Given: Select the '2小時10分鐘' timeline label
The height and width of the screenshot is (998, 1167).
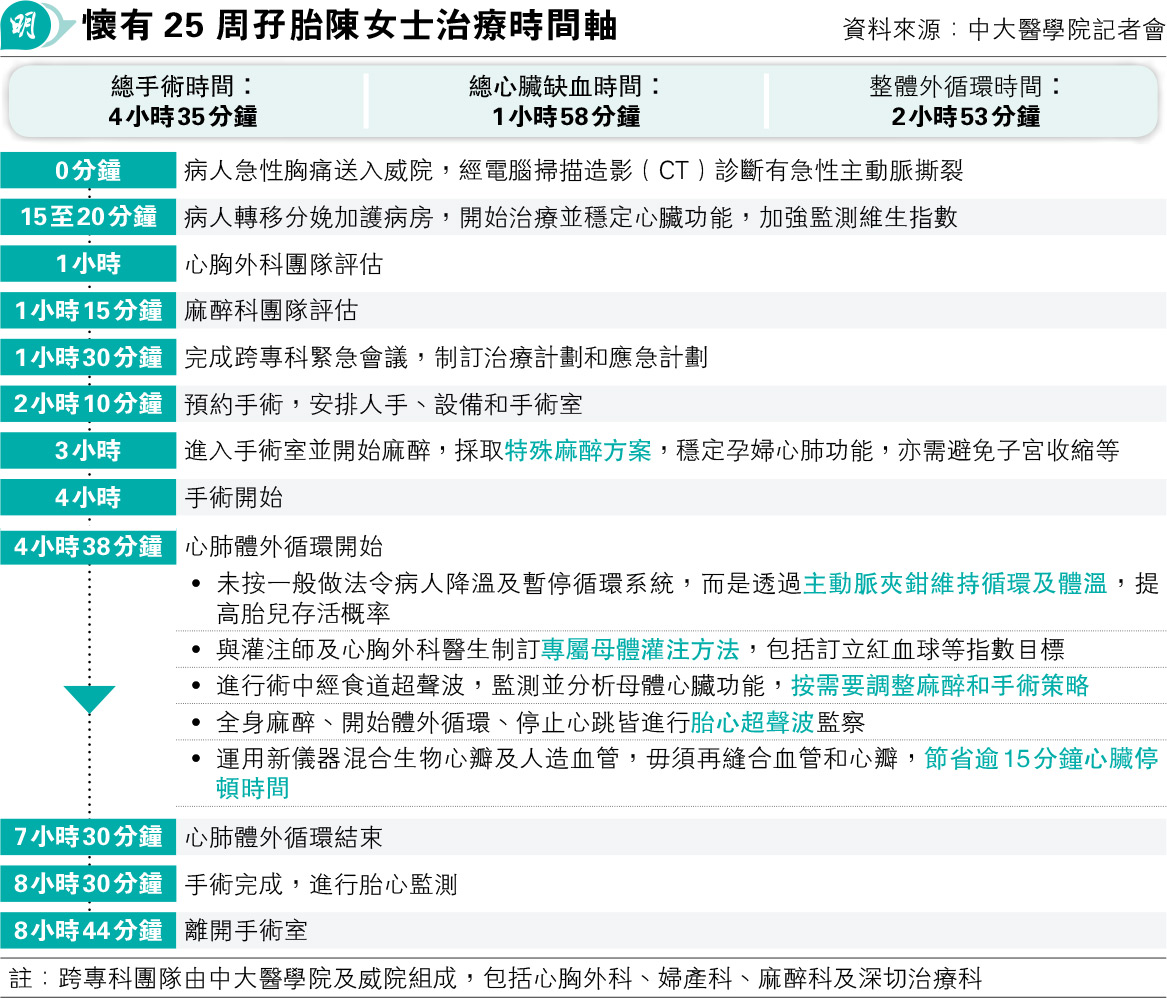Looking at the screenshot, I should click(88, 403).
